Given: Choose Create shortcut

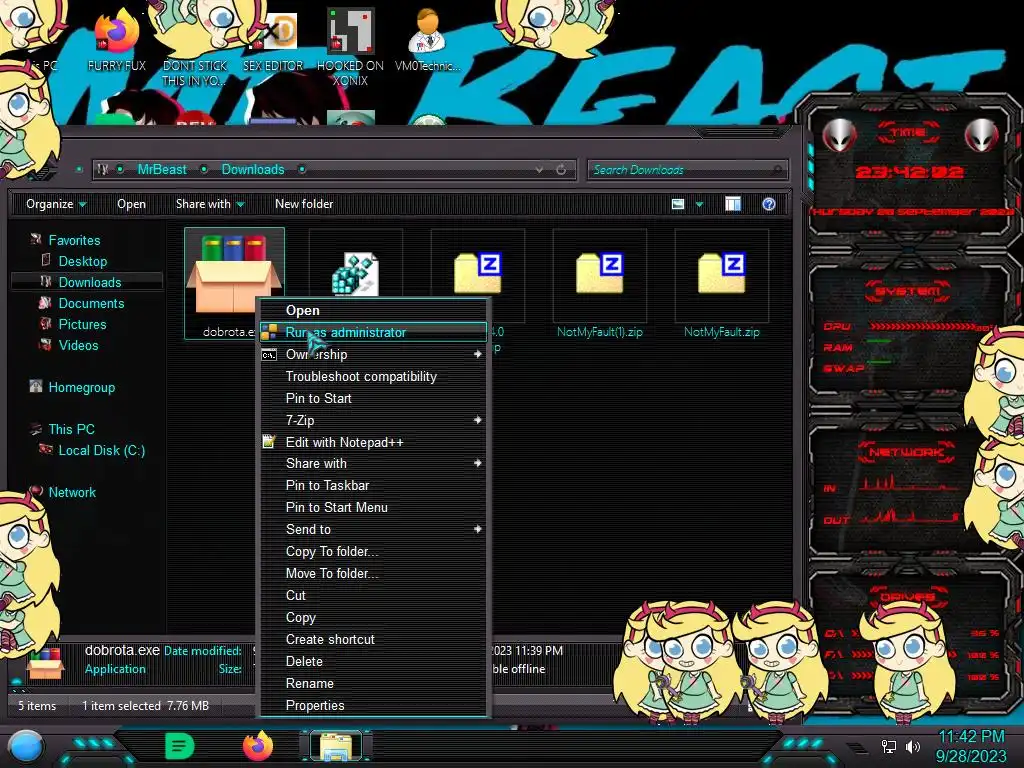Looking at the screenshot, I should point(374,639).
